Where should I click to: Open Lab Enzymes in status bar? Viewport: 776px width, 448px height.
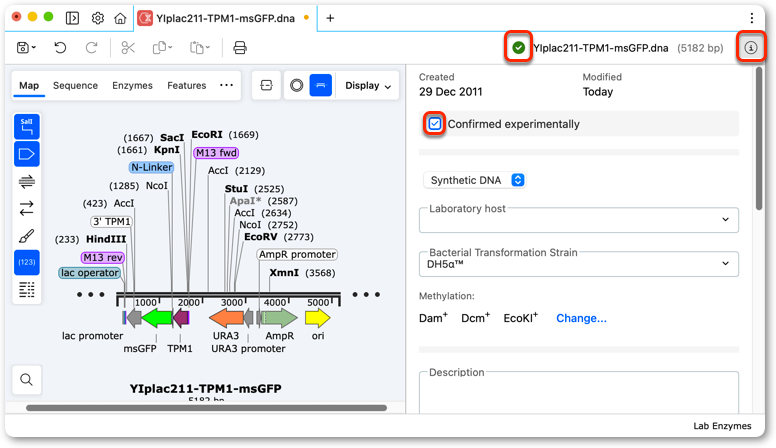722,426
